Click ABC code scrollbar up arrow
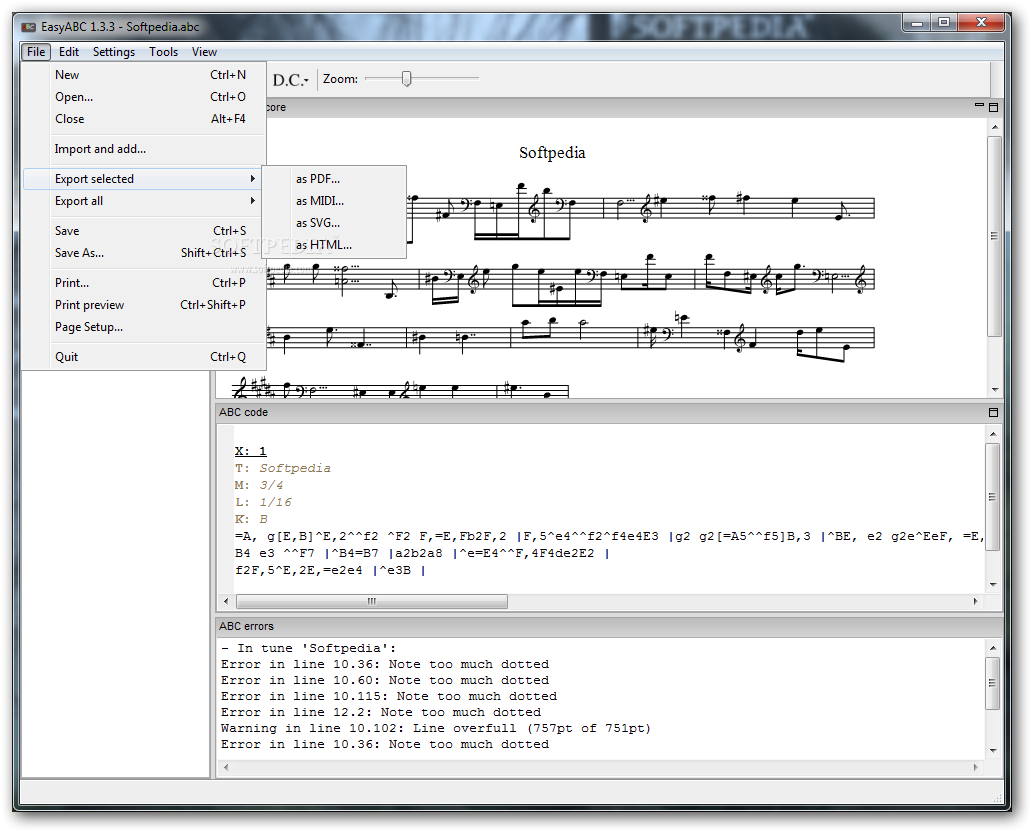The image size is (1032, 832). point(993,434)
